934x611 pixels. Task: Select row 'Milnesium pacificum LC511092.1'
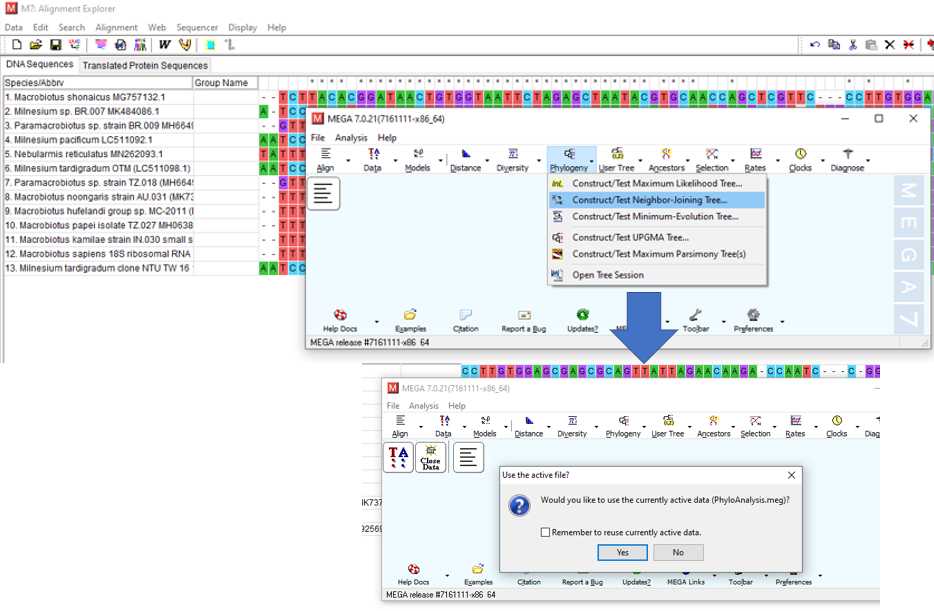click(98, 140)
